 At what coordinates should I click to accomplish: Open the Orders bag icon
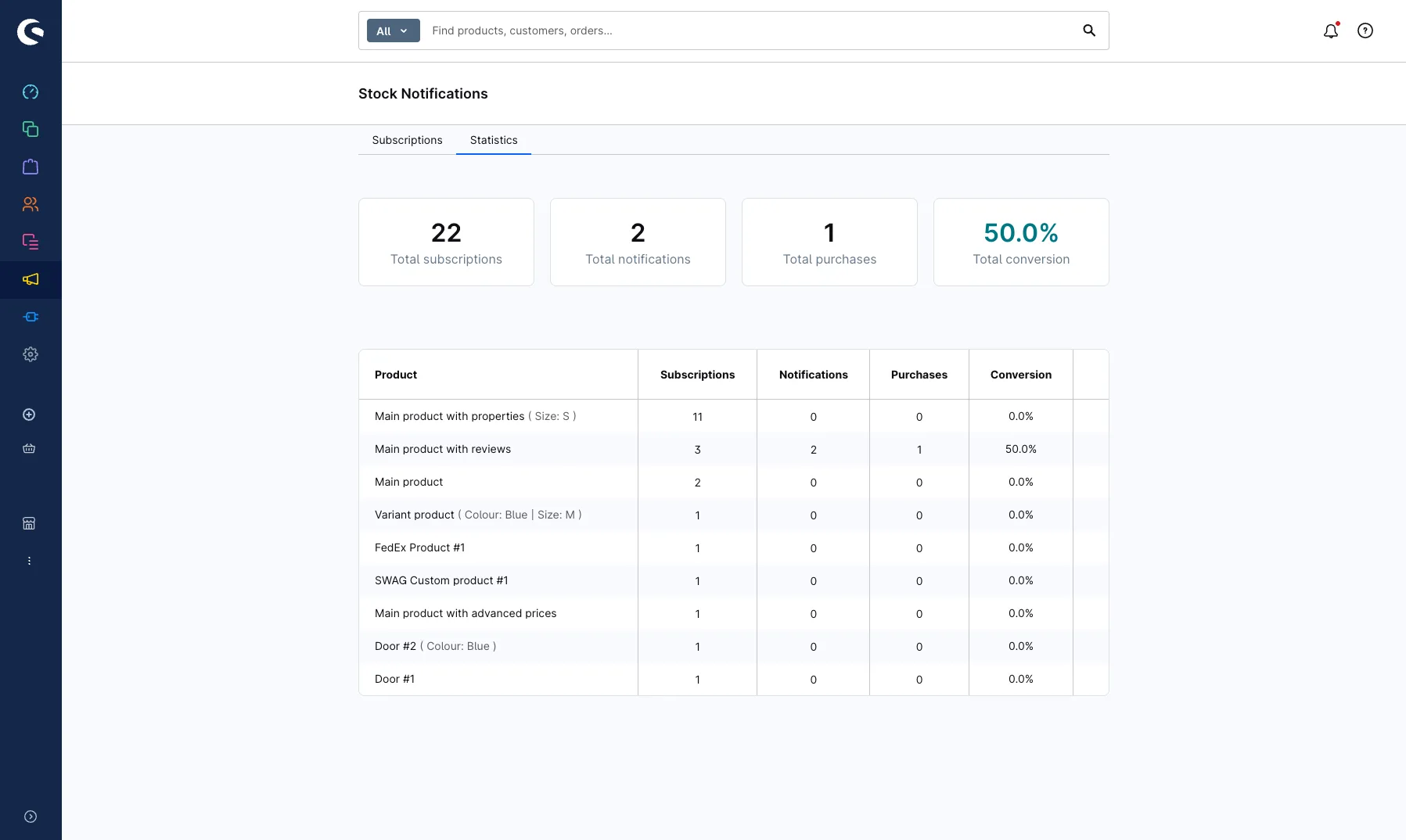[31, 167]
